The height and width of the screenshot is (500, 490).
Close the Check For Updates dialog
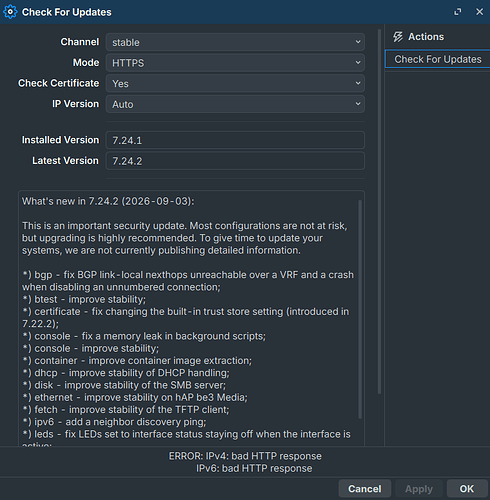pos(479,12)
